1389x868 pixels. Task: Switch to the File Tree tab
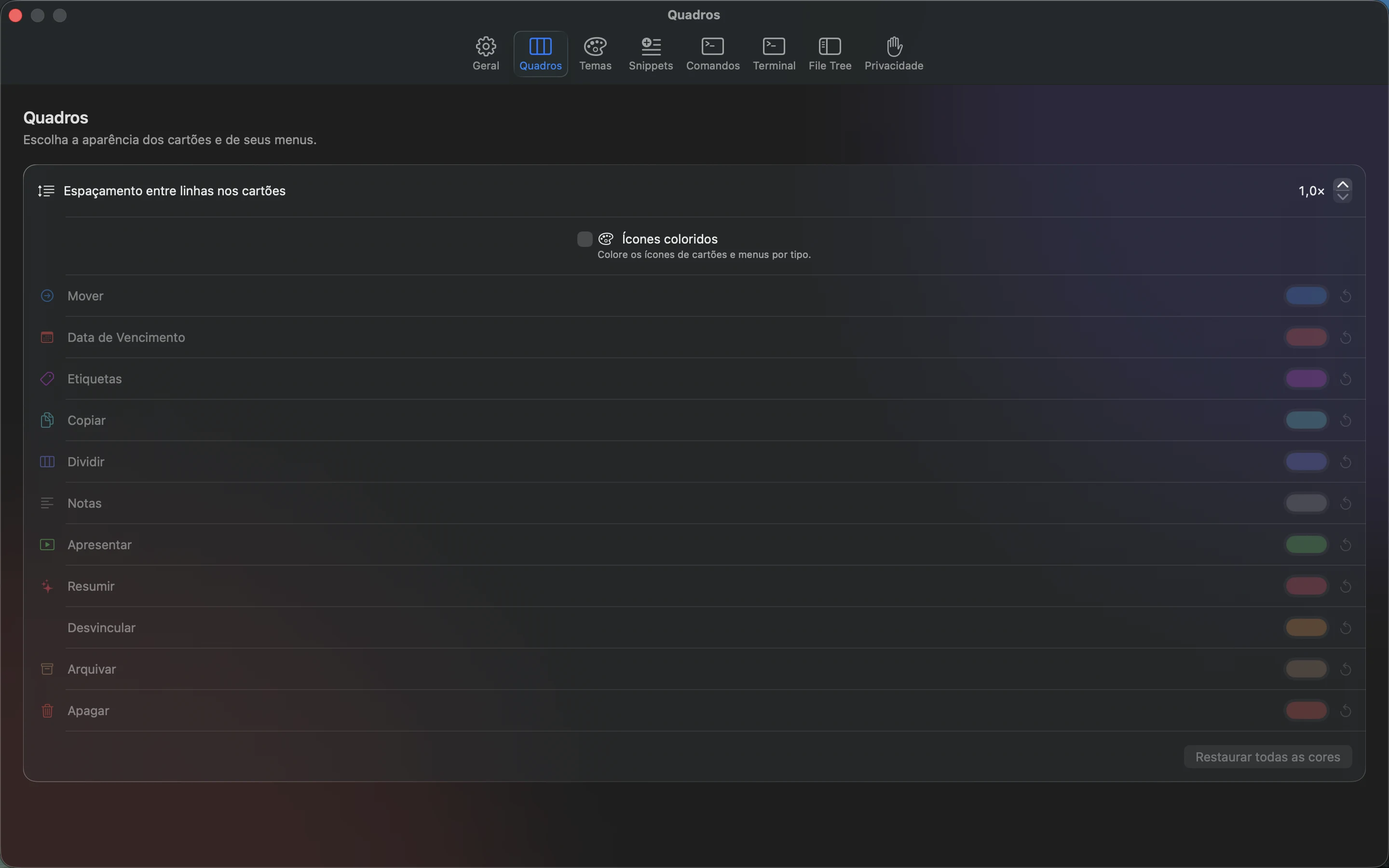[830, 54]
